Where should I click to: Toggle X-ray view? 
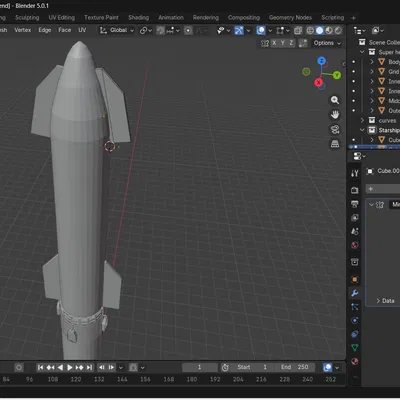tap(298, 31)
